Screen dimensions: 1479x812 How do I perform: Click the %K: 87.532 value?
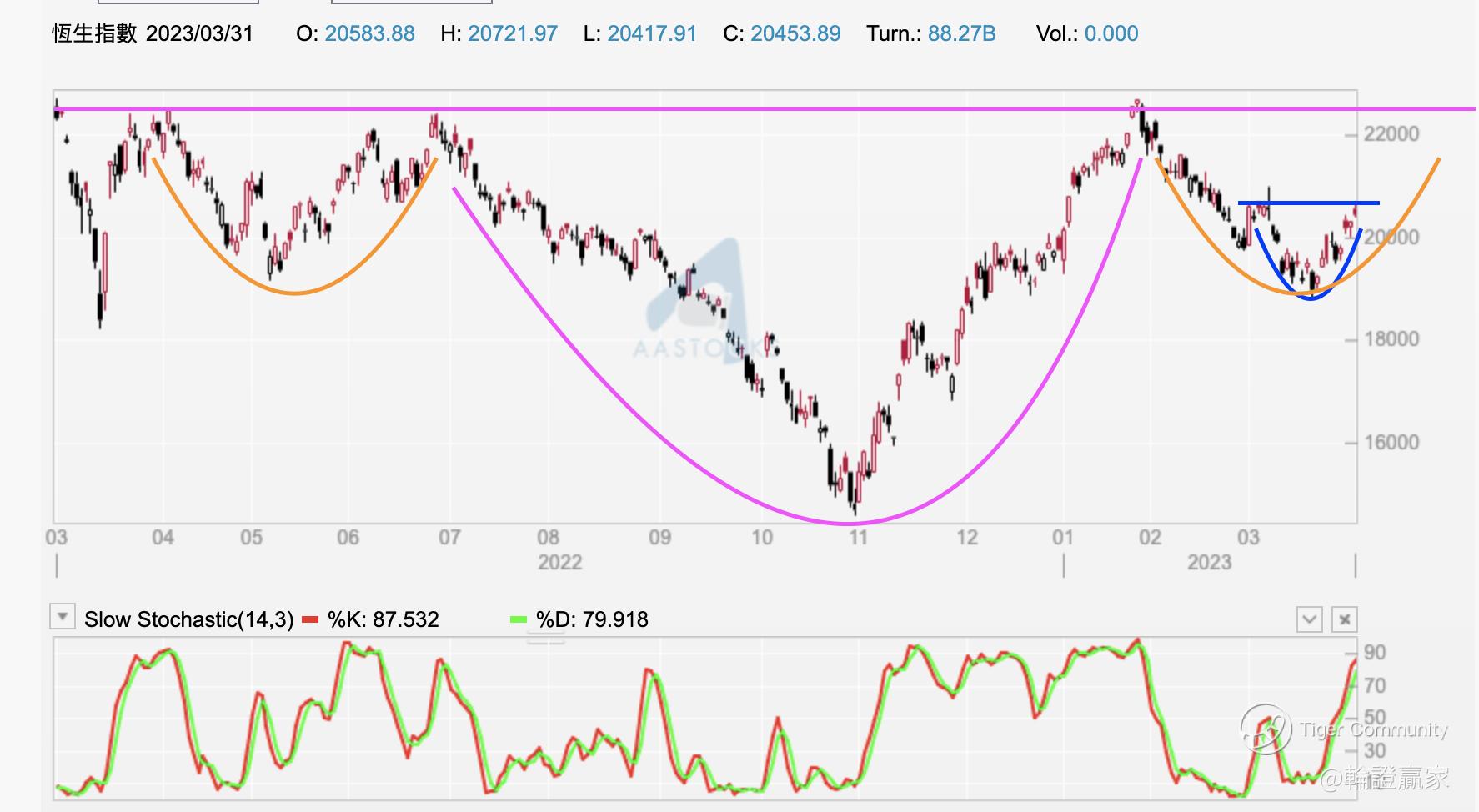(383, 619)
